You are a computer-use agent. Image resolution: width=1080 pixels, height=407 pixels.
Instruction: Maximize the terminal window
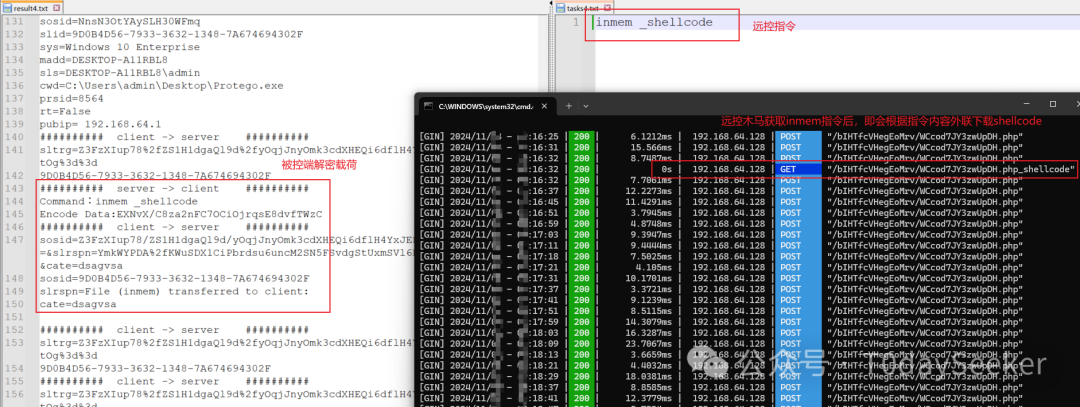[x=1053, y=104]
